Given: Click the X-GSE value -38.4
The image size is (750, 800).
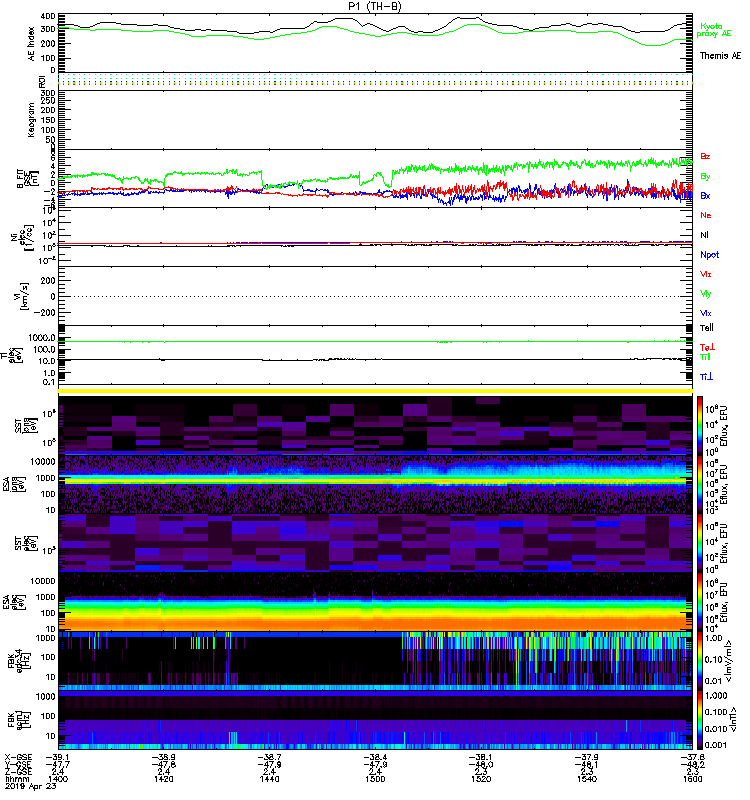Looking at the screenshot, I should [x=375, y=757].
